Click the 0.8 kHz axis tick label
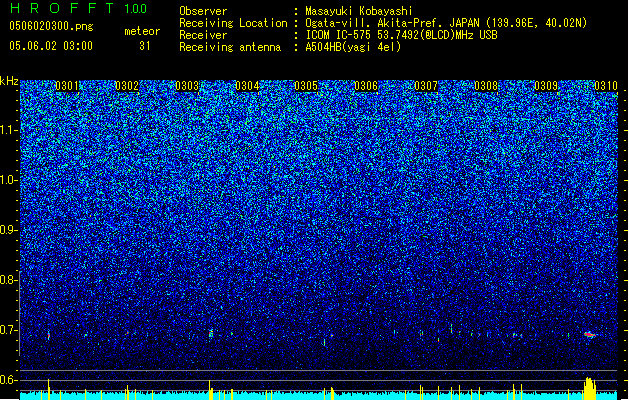This screenshot has height=400, width=629. coord(8,280)
